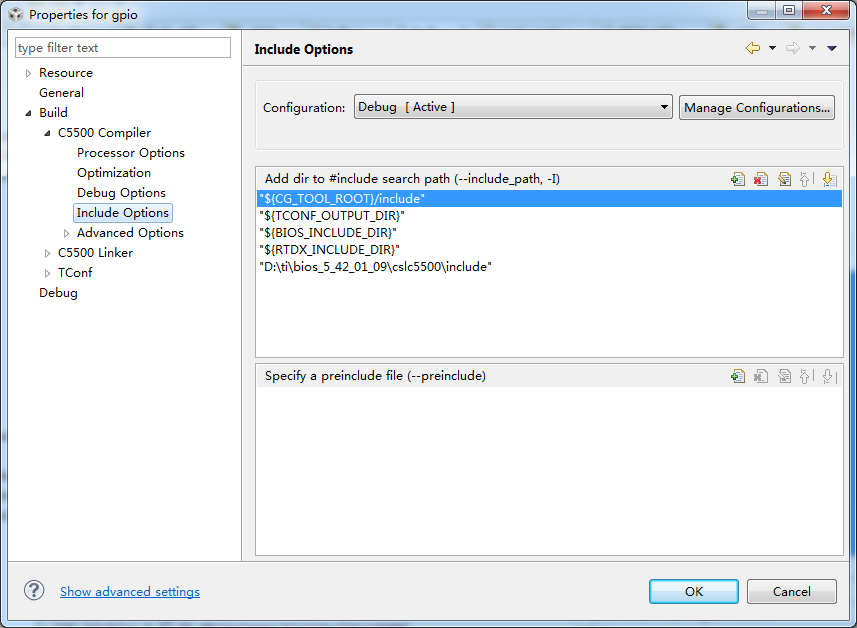This screenshot has width=857, height=628.
Task: Open the Include Options view menu arrow
Action: coord(832,48)
